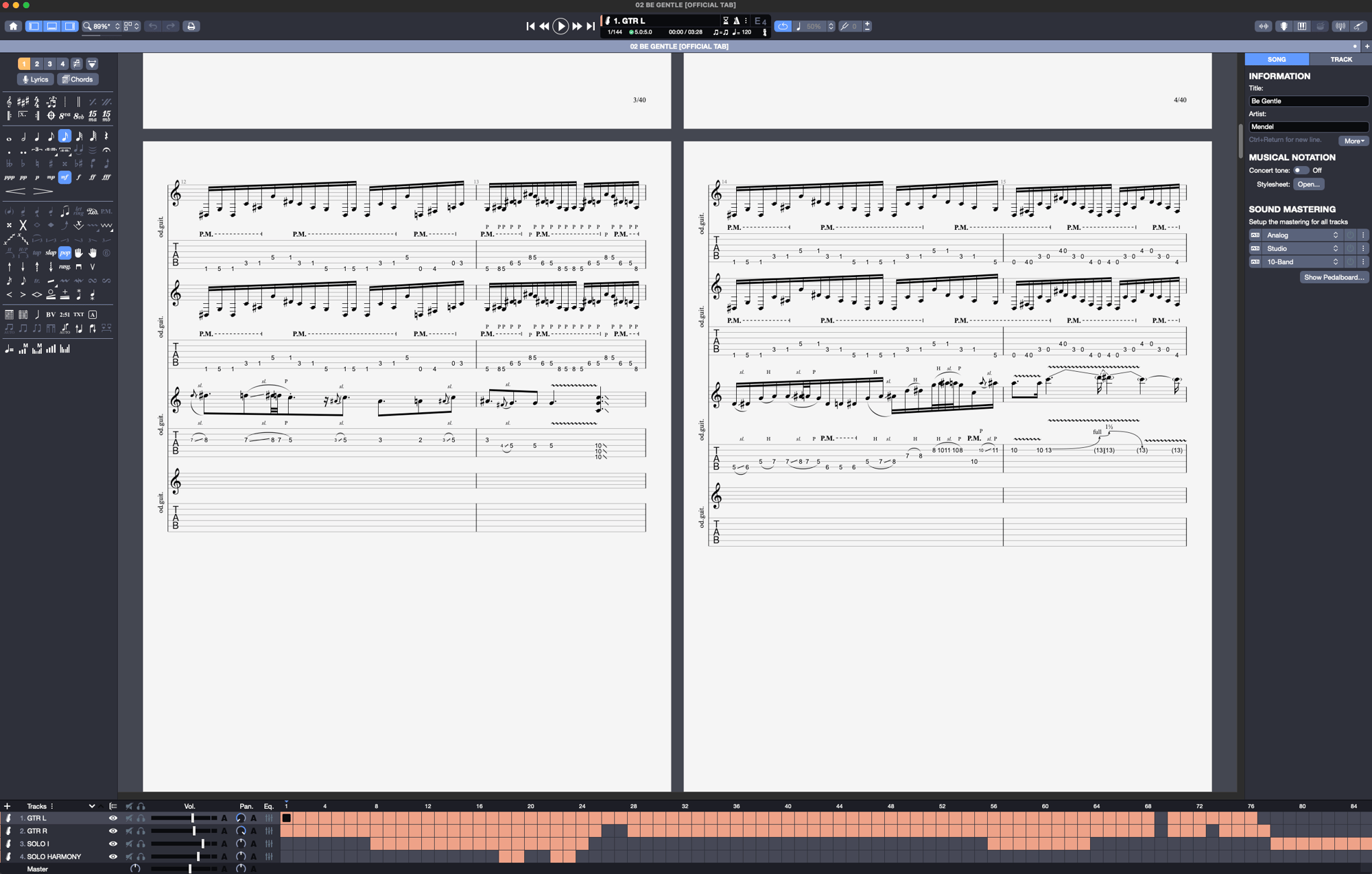The width and height of the screenshot is (1372, 874).
Task: Click the Show Pedalboard button
Action: [x=1333, y=277]
